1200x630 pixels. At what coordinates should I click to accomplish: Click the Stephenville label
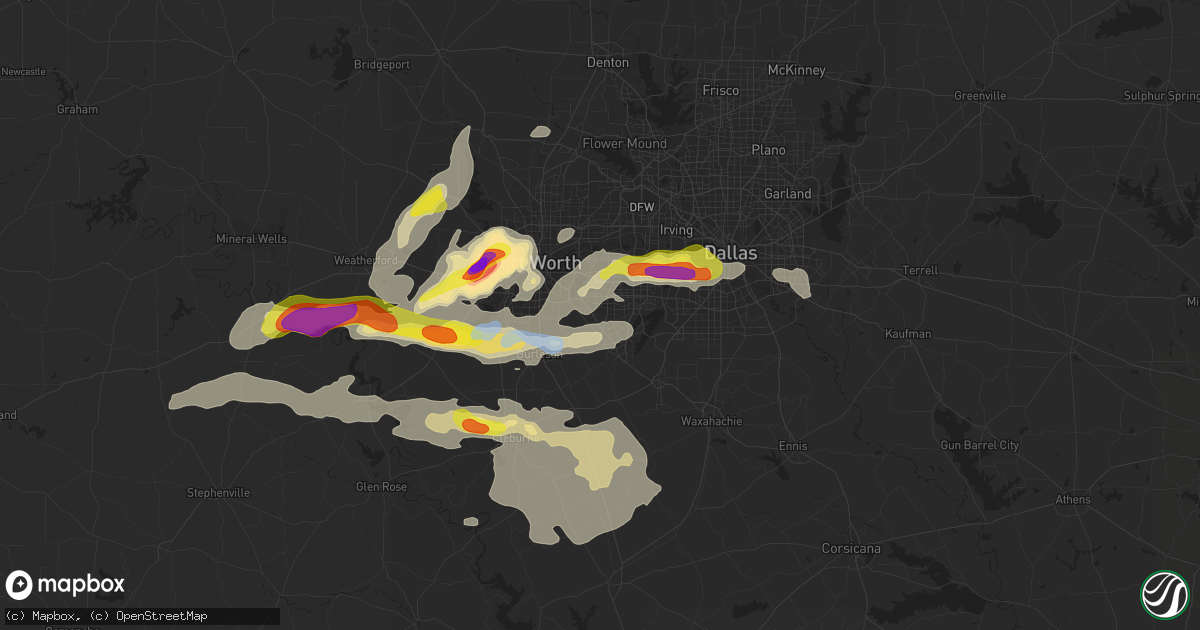(219, 493)
